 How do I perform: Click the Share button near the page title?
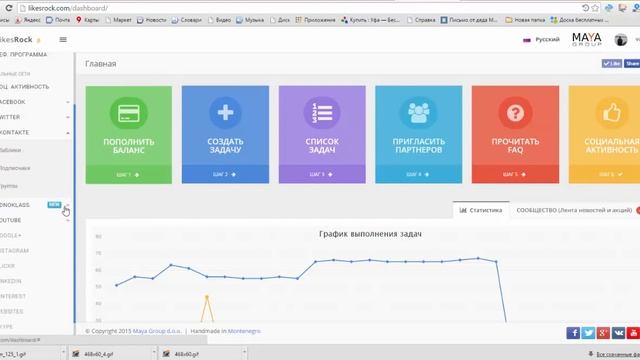[x=632, y=63]
